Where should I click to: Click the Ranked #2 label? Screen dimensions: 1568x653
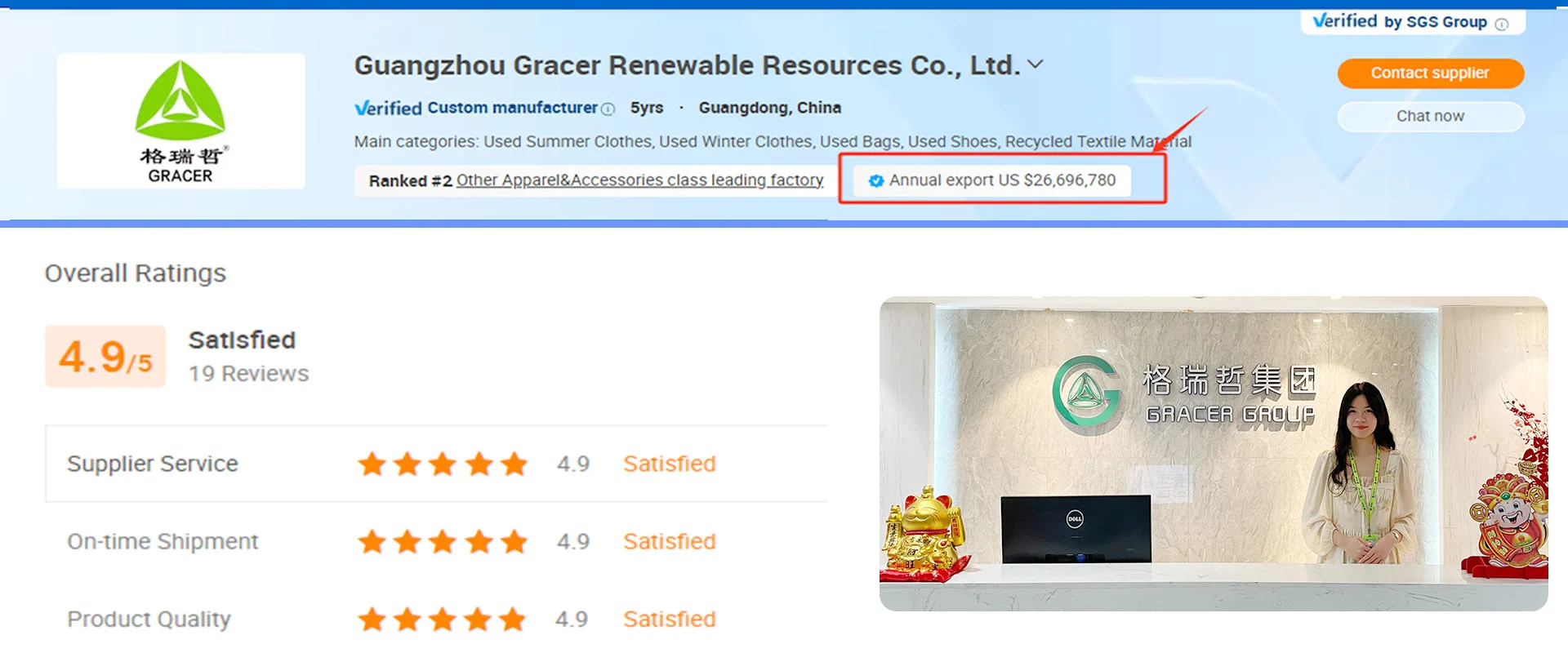point(410,180)
